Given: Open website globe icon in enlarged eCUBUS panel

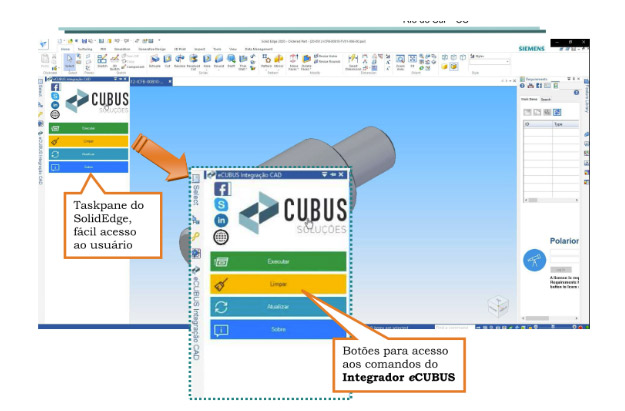Looking at the screenshot, I should [x=221, y=237].
